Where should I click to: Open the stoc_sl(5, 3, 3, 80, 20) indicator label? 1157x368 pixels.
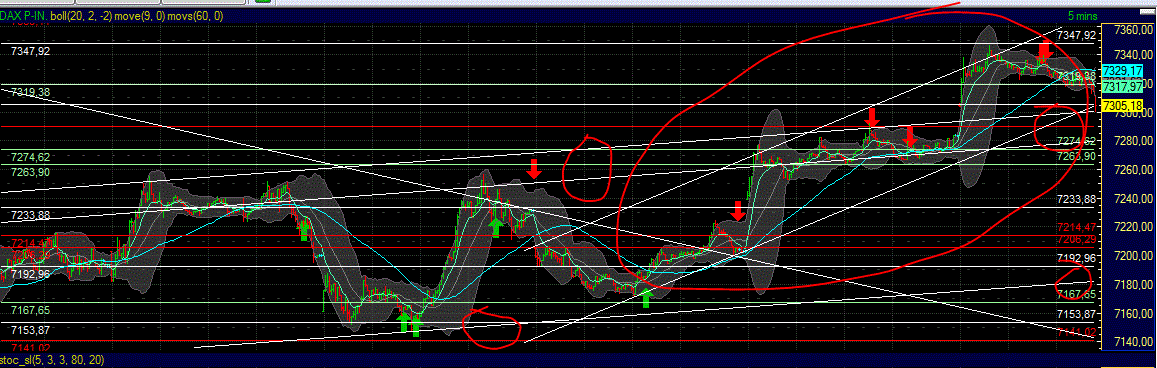coord(52,360)
